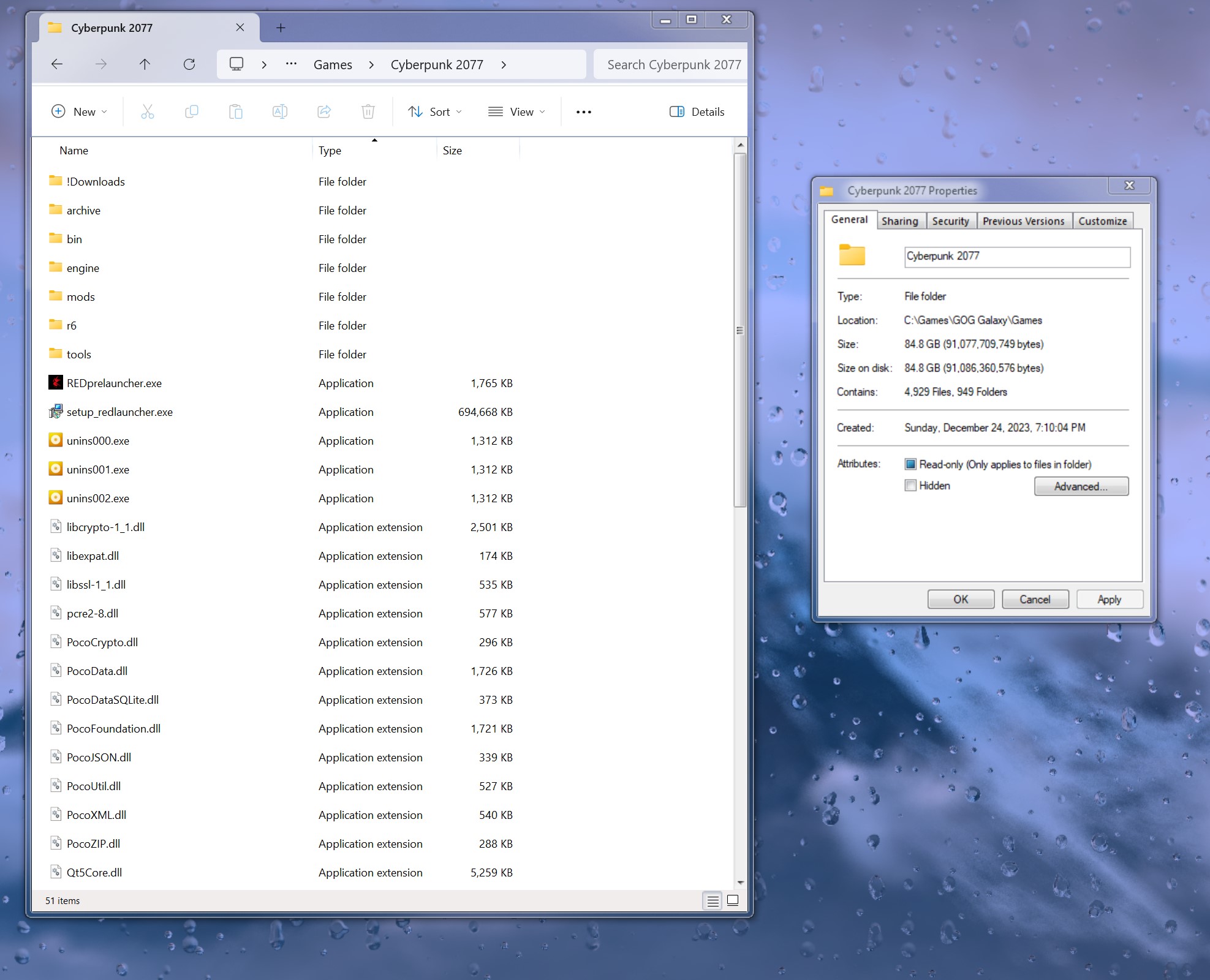Select pcre2-8.dll in the file list
This screenshot has width=1210, height=980.
click(x=93, y=613)
